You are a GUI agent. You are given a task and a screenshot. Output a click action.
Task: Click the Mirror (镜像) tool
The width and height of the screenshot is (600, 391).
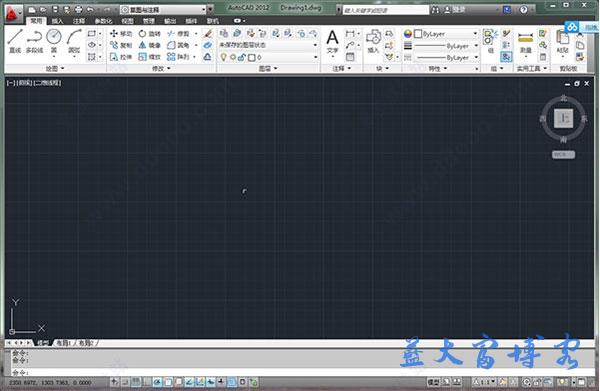pyautogui.click(x=149, y=45)
